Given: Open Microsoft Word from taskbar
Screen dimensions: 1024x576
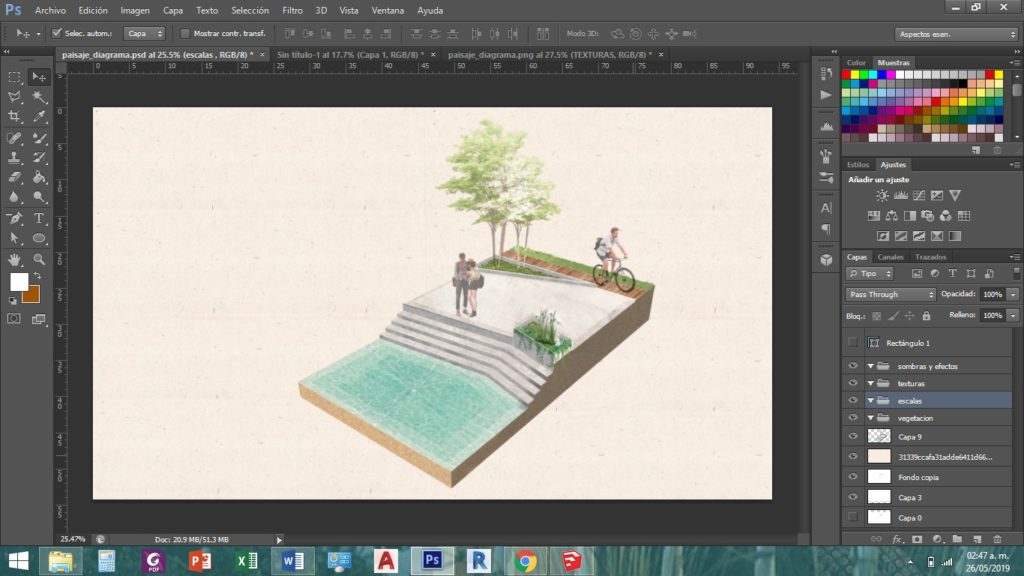Looking at the screenshot, I should [x=293, y=561].
